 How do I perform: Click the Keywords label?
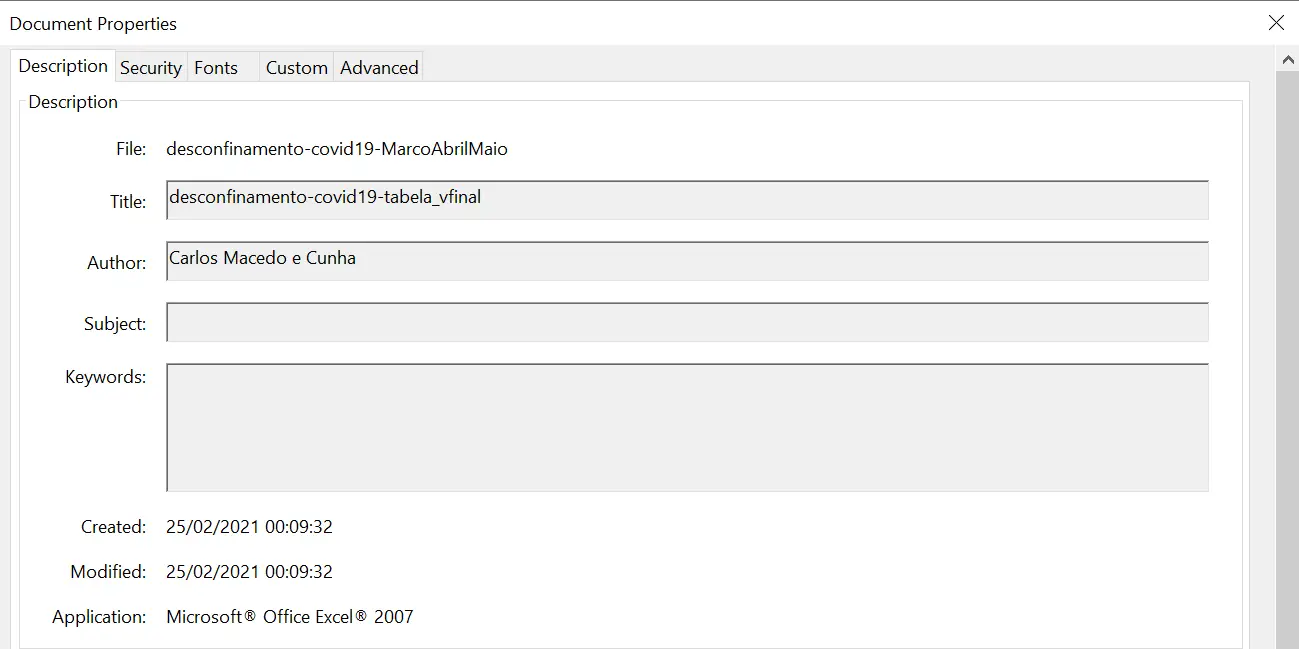tap(105, 377)
